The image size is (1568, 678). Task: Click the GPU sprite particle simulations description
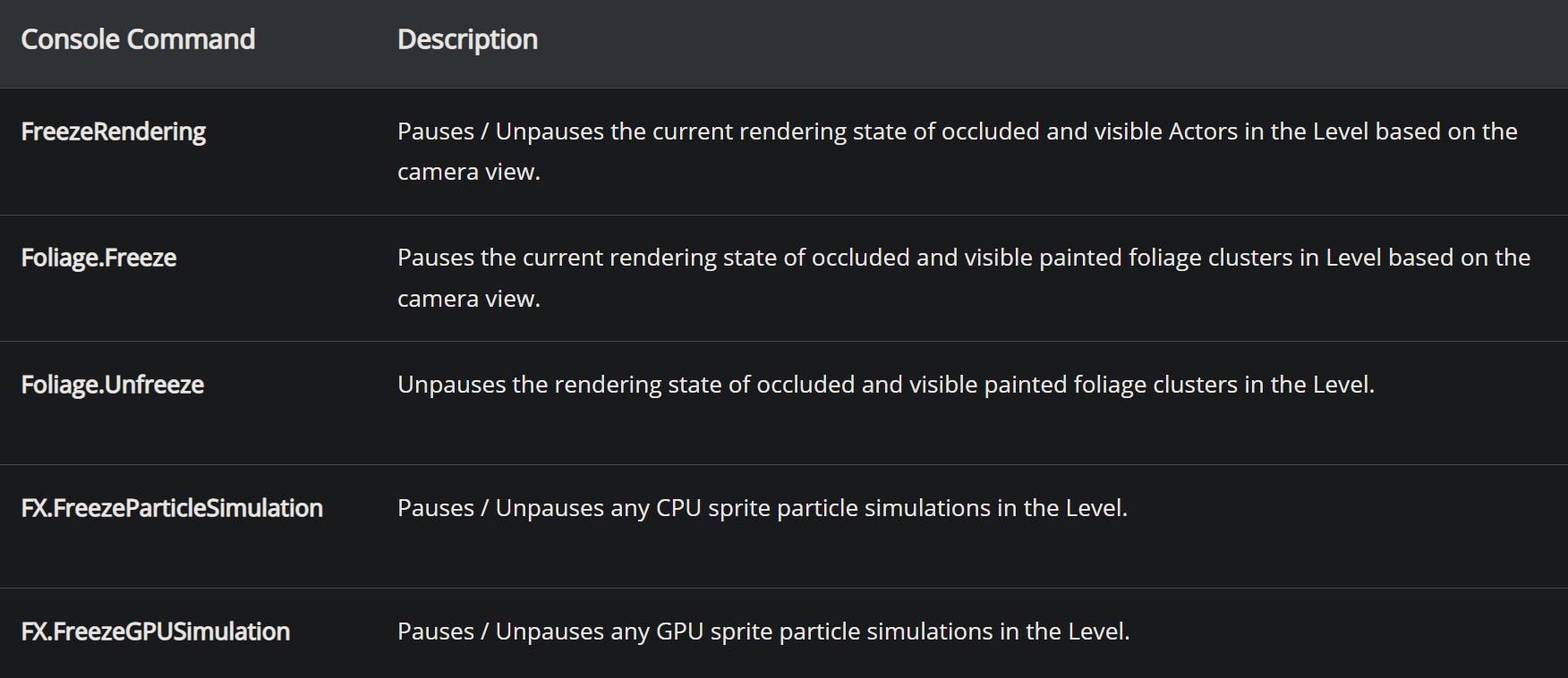pyautogui.click(x=763, y=631)
